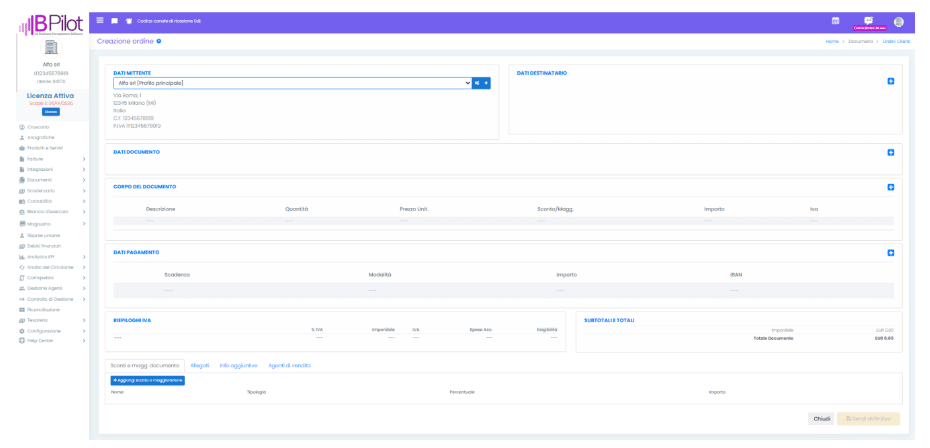Viewport: 930px width, 448px height.
Task: Click the help icon beside Creazione ordine
Action: tap(159, 41)
